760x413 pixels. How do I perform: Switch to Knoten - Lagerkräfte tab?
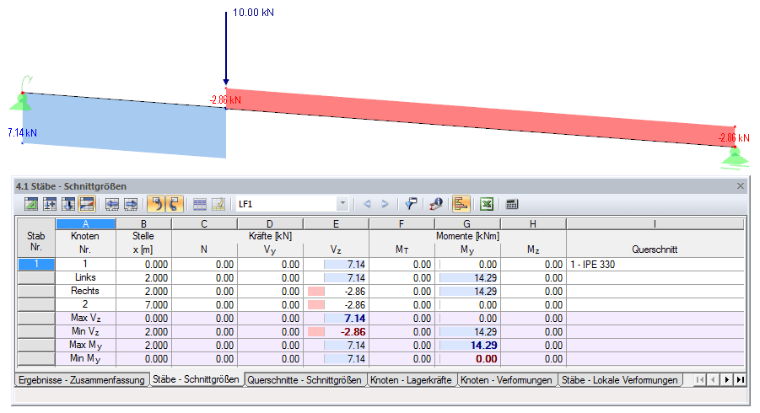(411, 380)
